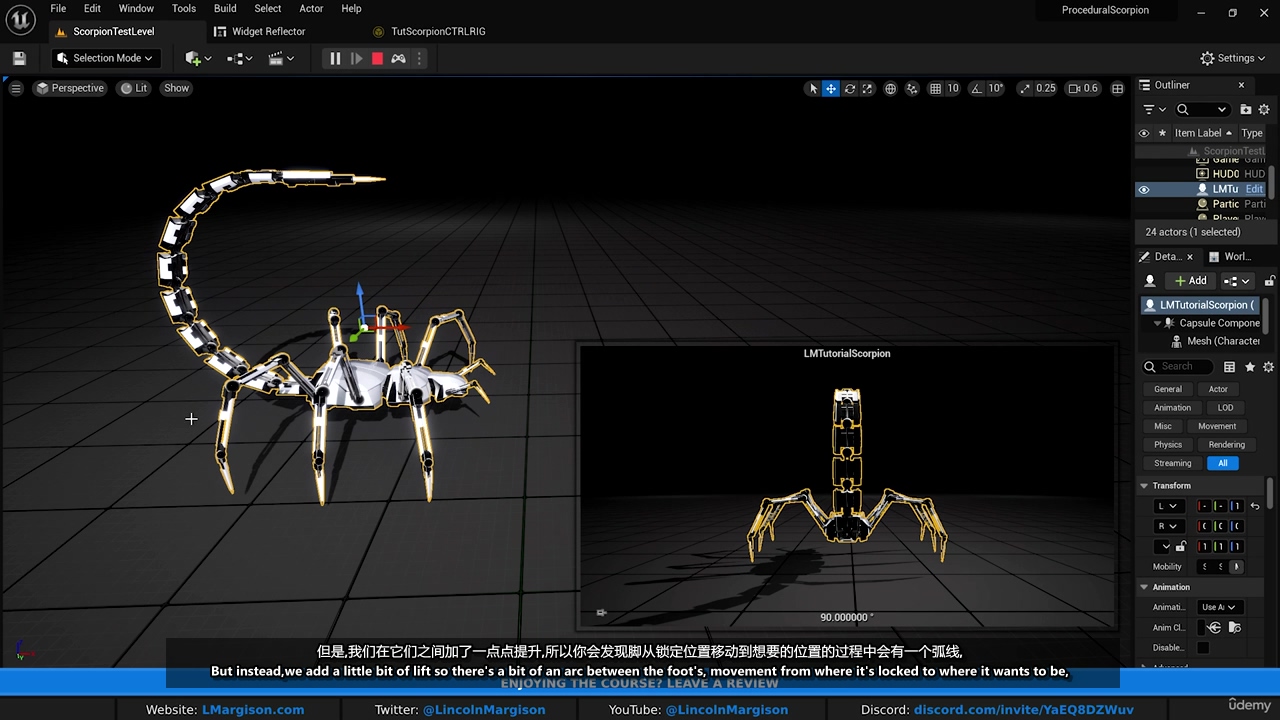Screen dimensions: 1280x720
Task: Open the cinematics clapperboard dropdown
Action: tap(281, 58)
